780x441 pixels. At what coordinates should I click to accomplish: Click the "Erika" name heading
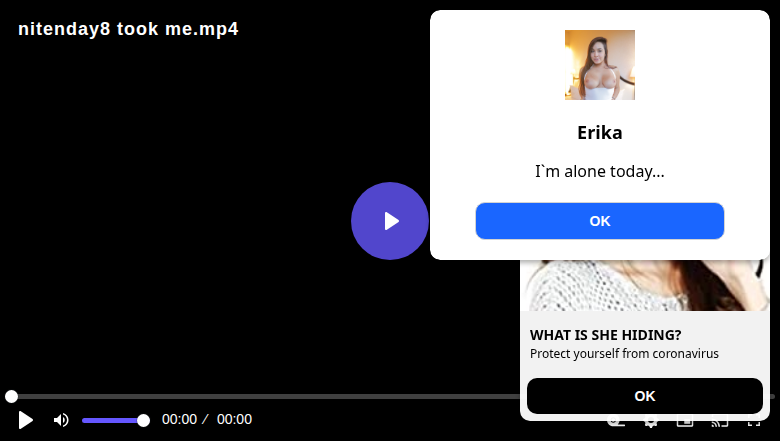click(599, 133)
